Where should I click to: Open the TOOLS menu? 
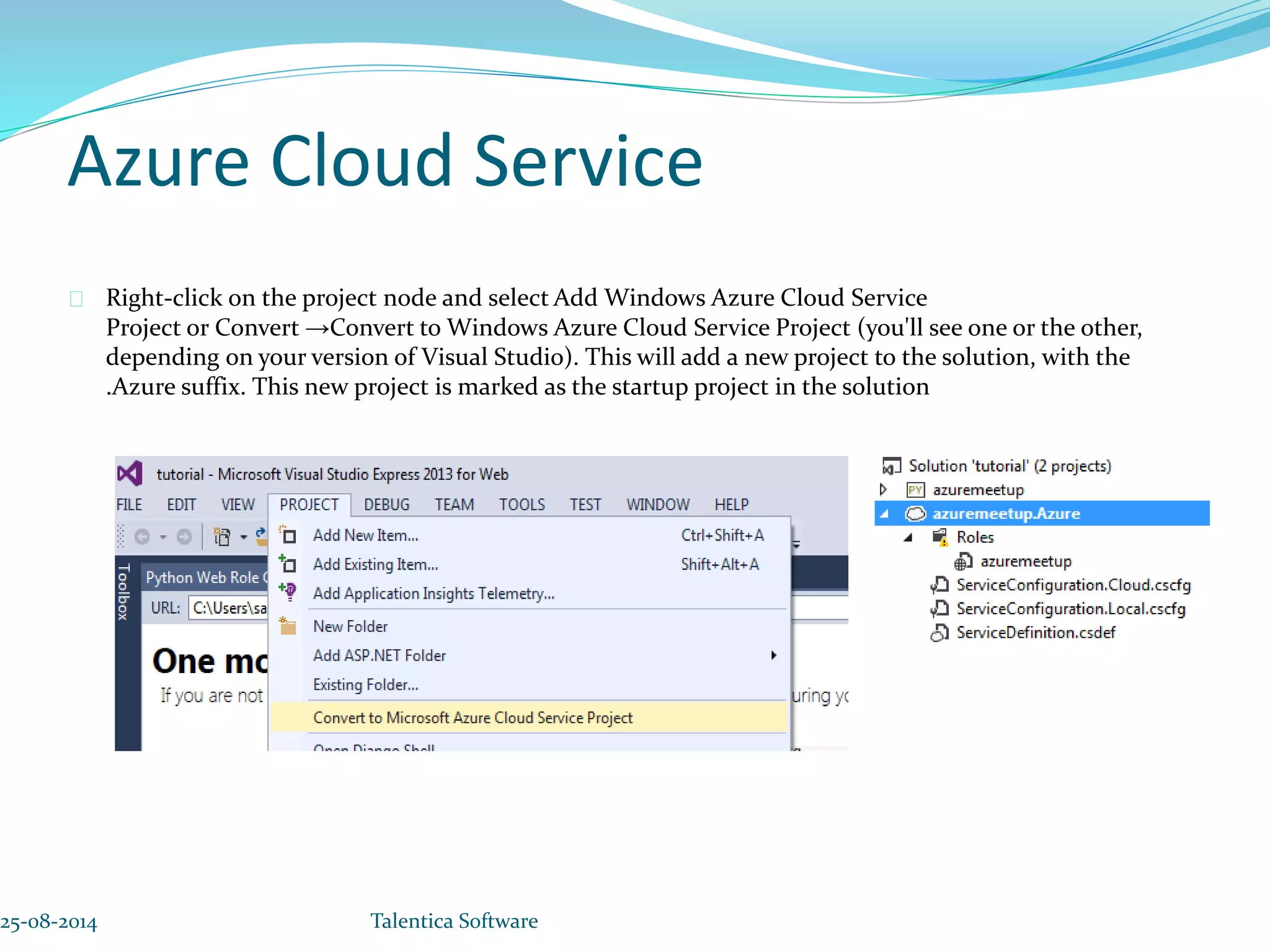522,505
